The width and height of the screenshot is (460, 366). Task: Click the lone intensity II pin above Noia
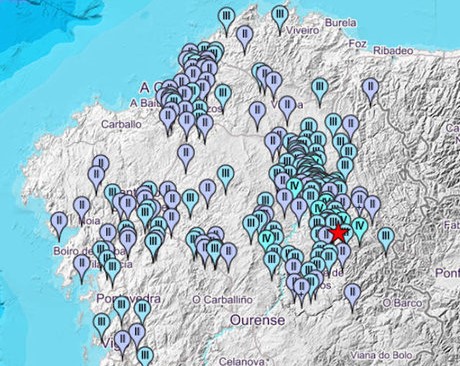click(x=82, y=207)
